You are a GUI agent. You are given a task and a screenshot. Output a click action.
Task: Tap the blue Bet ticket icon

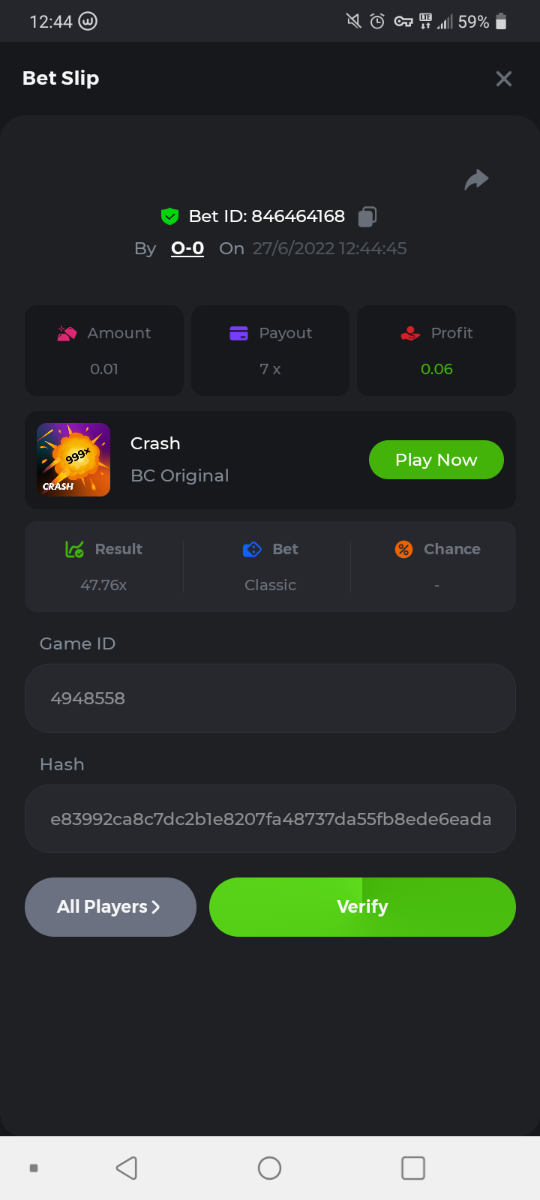coord(252,549)
